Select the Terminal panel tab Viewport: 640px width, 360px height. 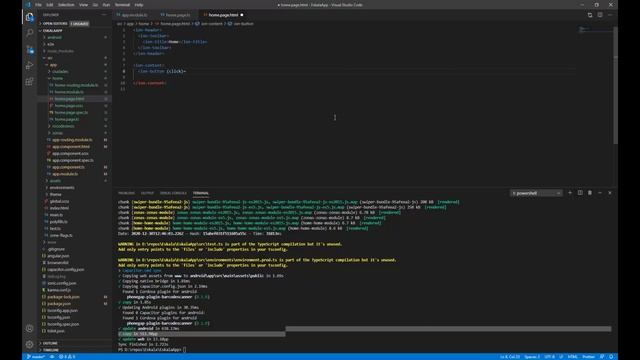[x=201, y=193]
